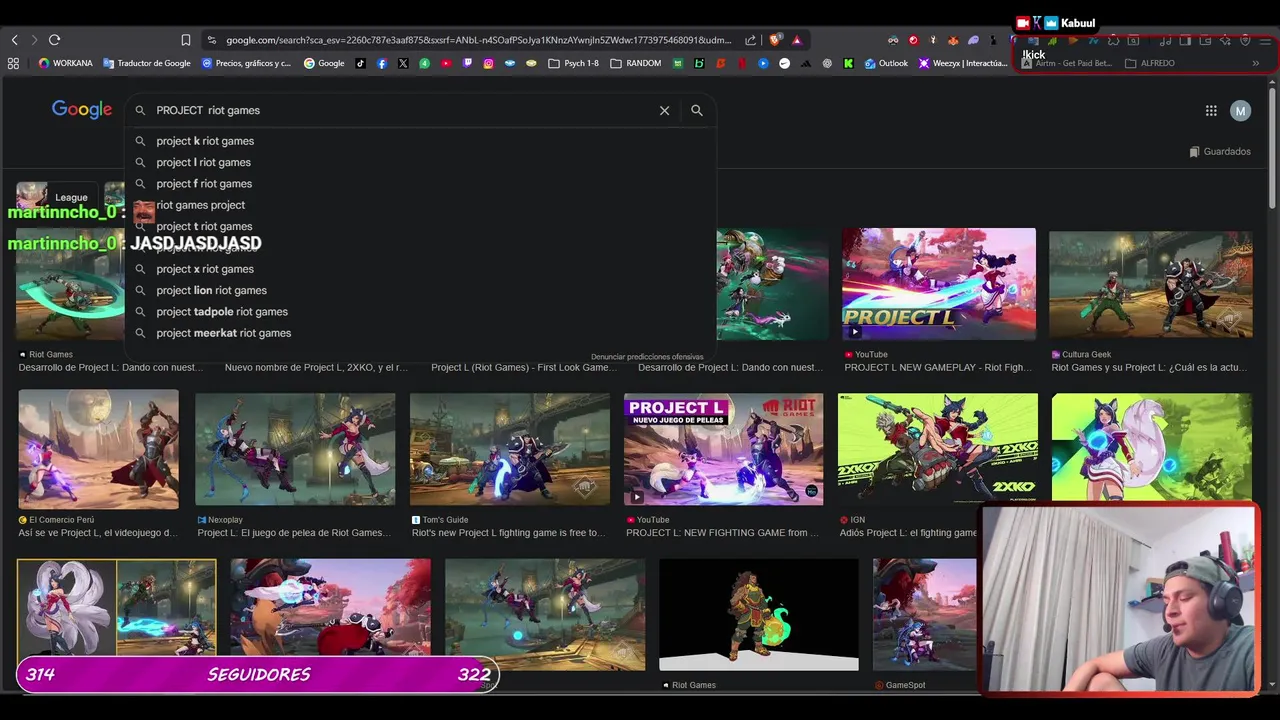Open the Illaoi 3D model image result
Image resolution: width=1280 pixels, height=720 pixels.
[758, 615]
